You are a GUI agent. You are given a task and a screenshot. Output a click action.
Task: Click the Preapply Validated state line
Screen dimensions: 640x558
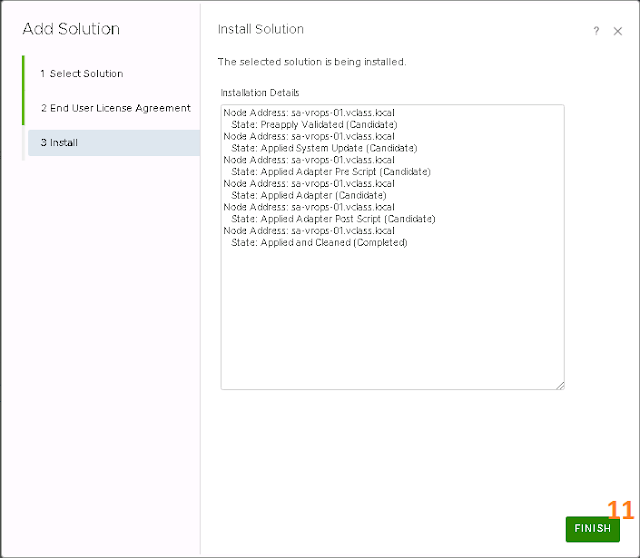coord(314,124)
